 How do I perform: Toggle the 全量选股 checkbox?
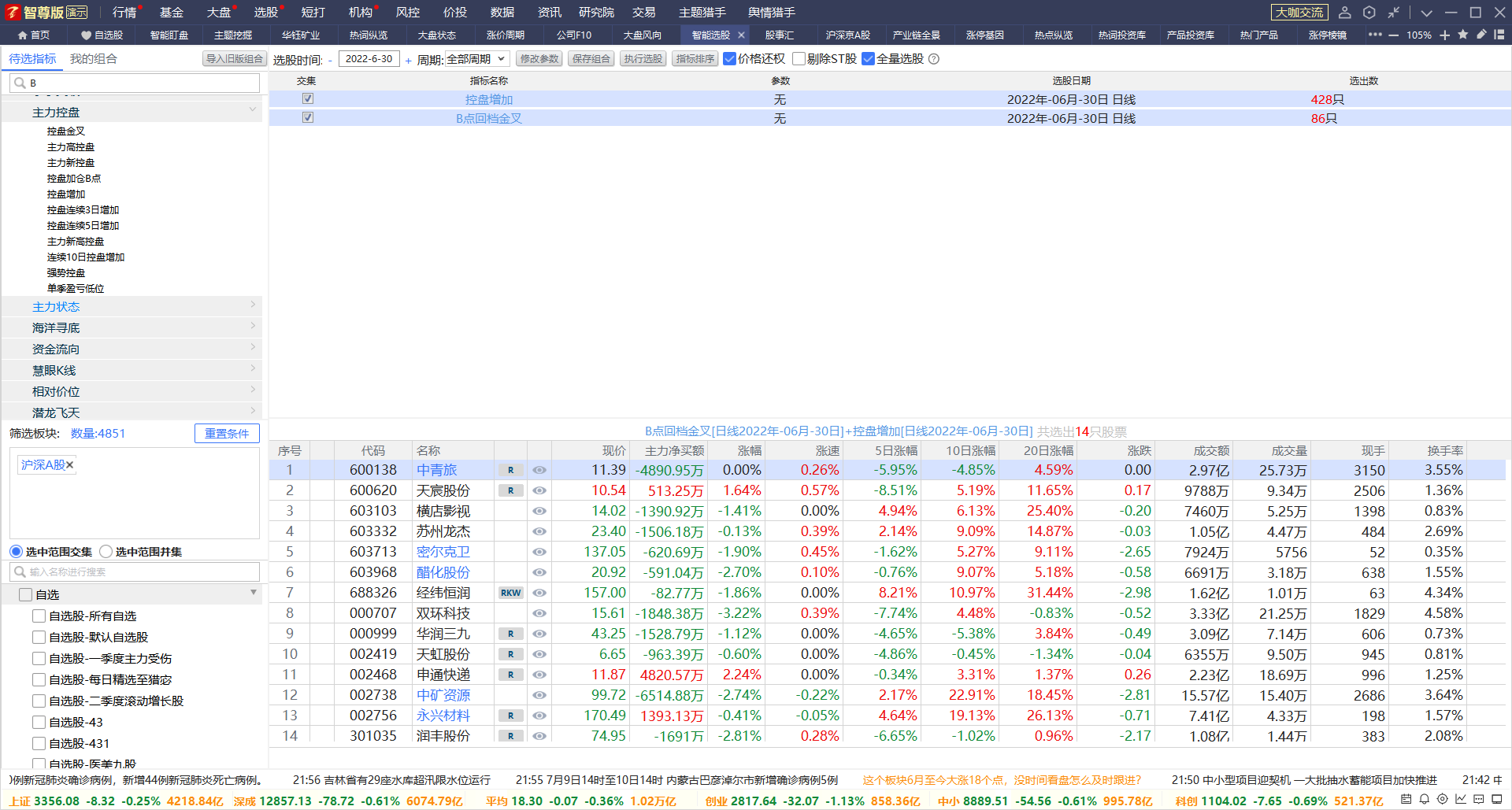(868, 59)
